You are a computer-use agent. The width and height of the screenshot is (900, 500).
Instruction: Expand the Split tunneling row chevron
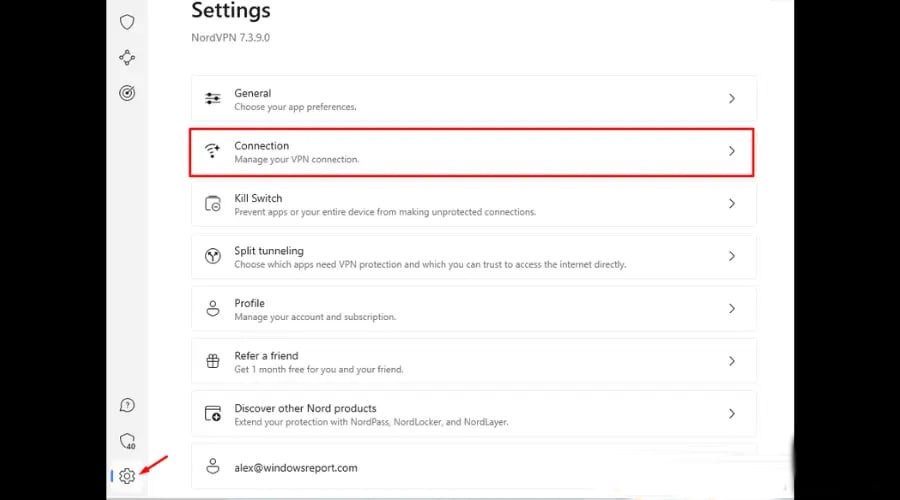[x=732, y=256]
